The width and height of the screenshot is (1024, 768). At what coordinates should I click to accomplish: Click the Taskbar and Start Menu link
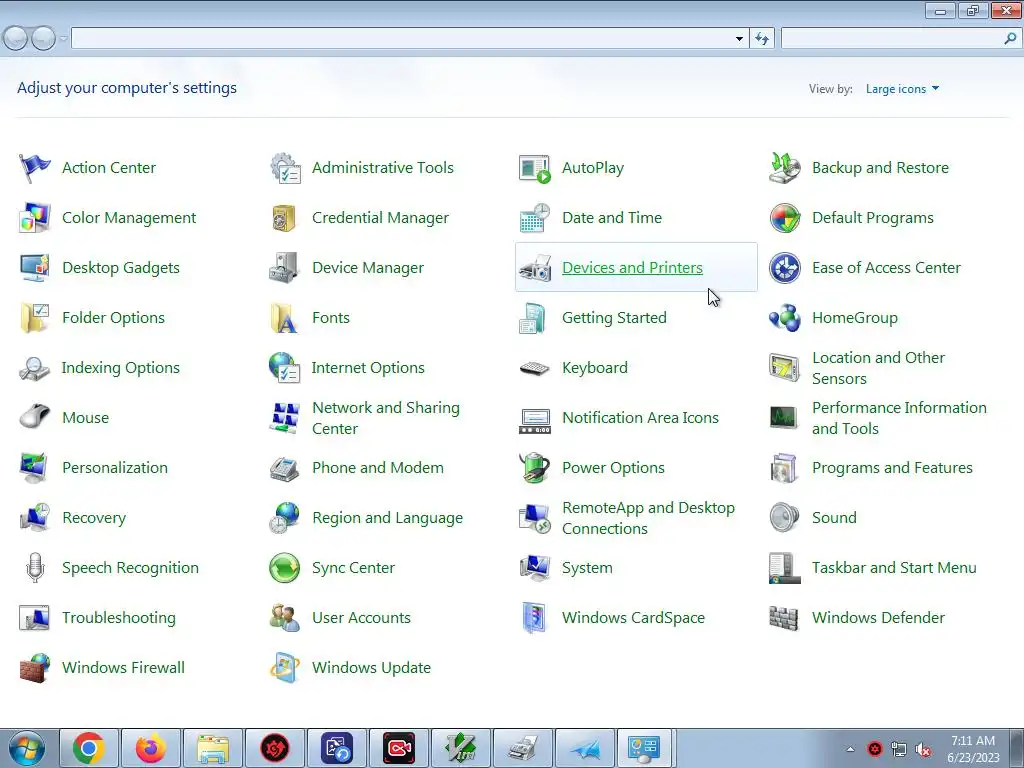(x=894, y=568)
